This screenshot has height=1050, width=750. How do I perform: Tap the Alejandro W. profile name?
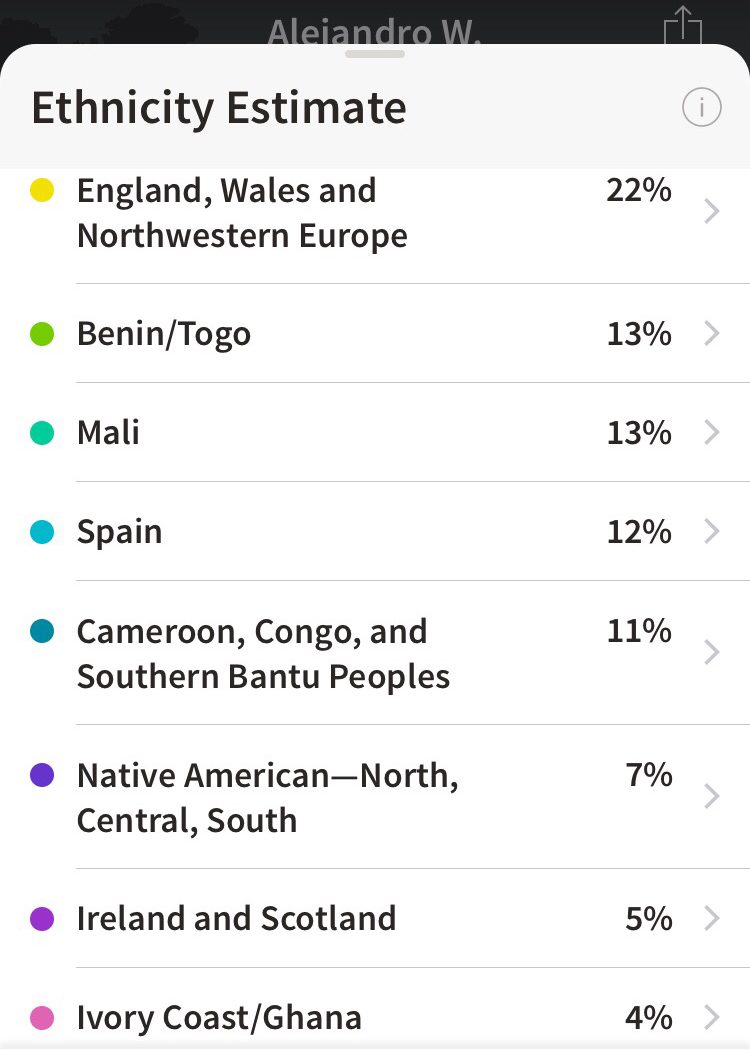tap(374, 31)
